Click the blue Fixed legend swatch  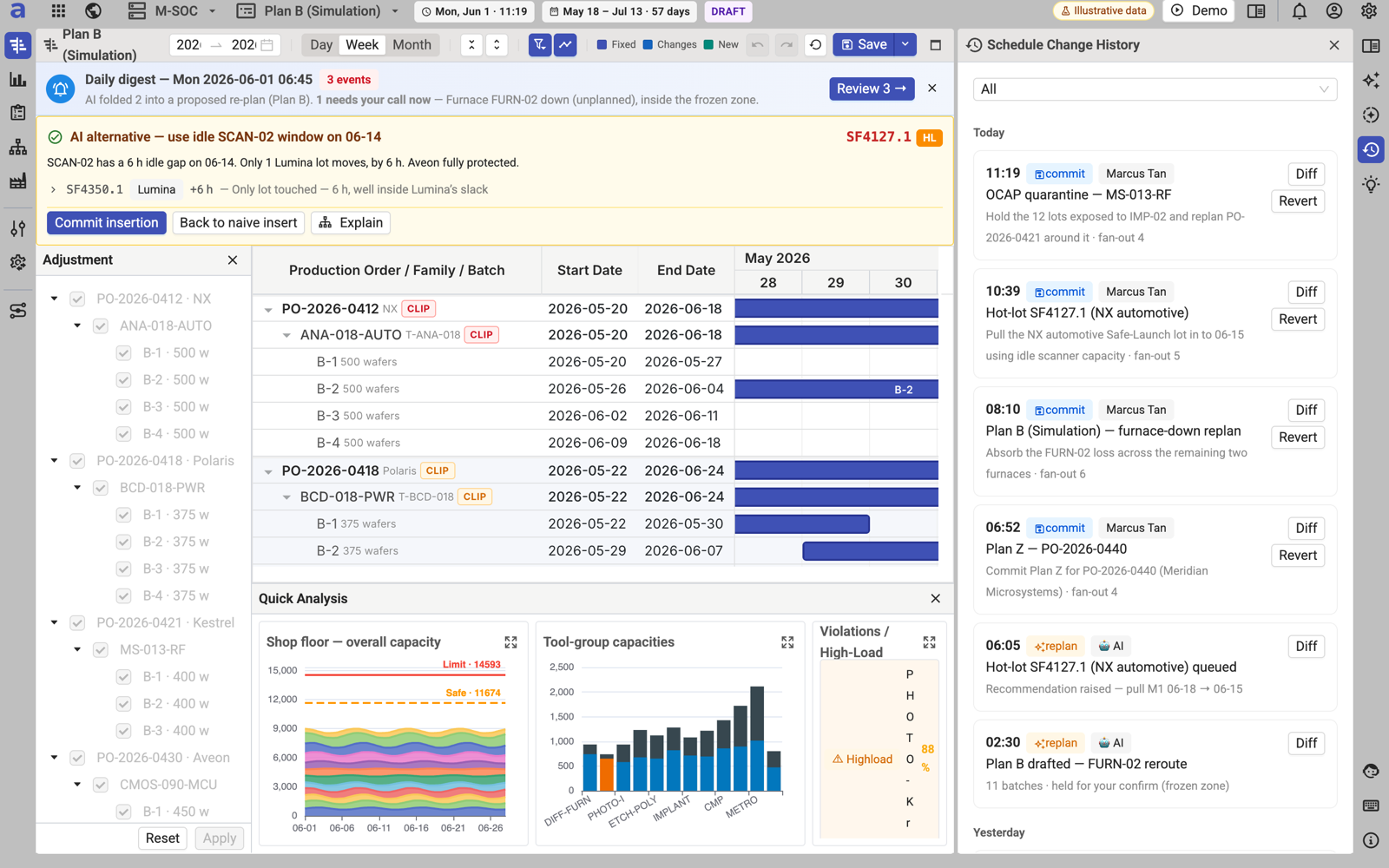[602, 45]
